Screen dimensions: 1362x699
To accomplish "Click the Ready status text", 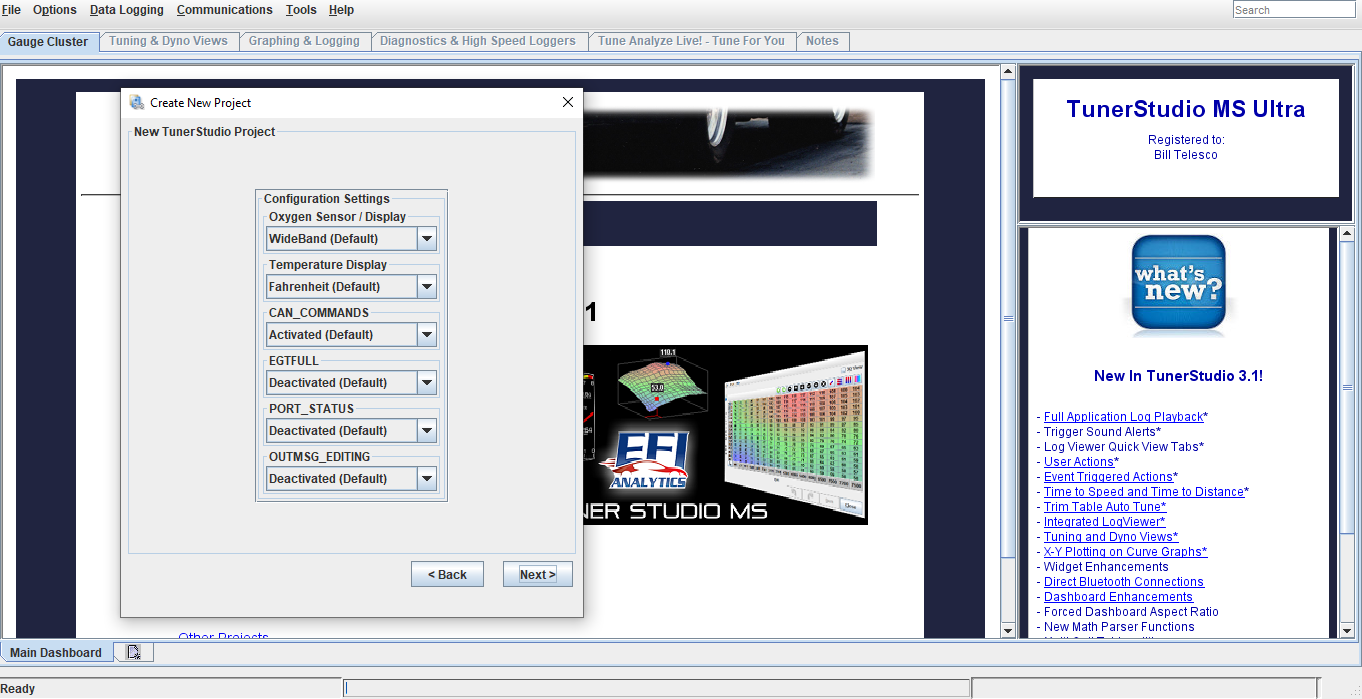I will click(18, 688).
